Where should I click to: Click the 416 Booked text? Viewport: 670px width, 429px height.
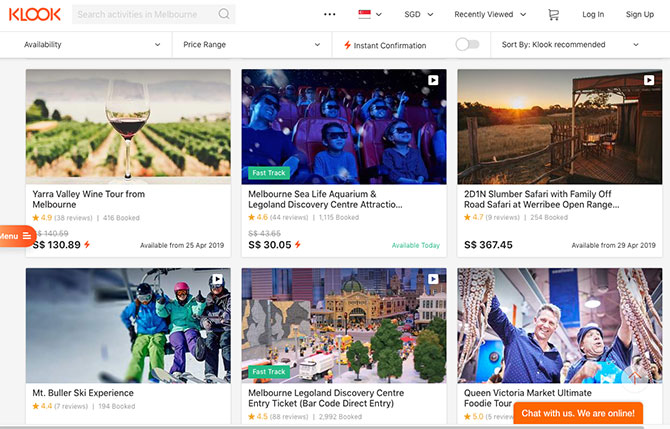[121, 218]
